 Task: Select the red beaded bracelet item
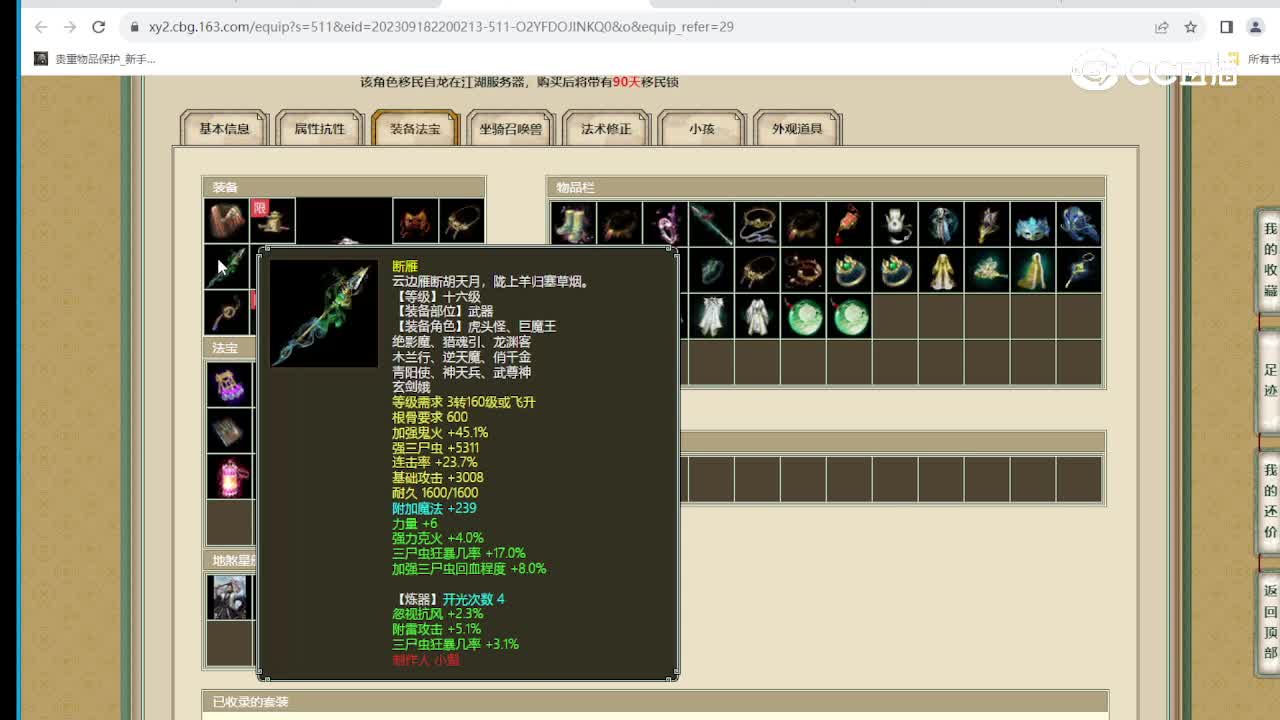(x=803, y=270)
